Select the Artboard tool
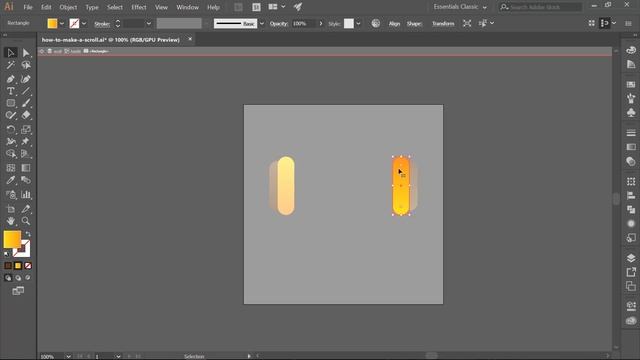 [x=11, y=209]
